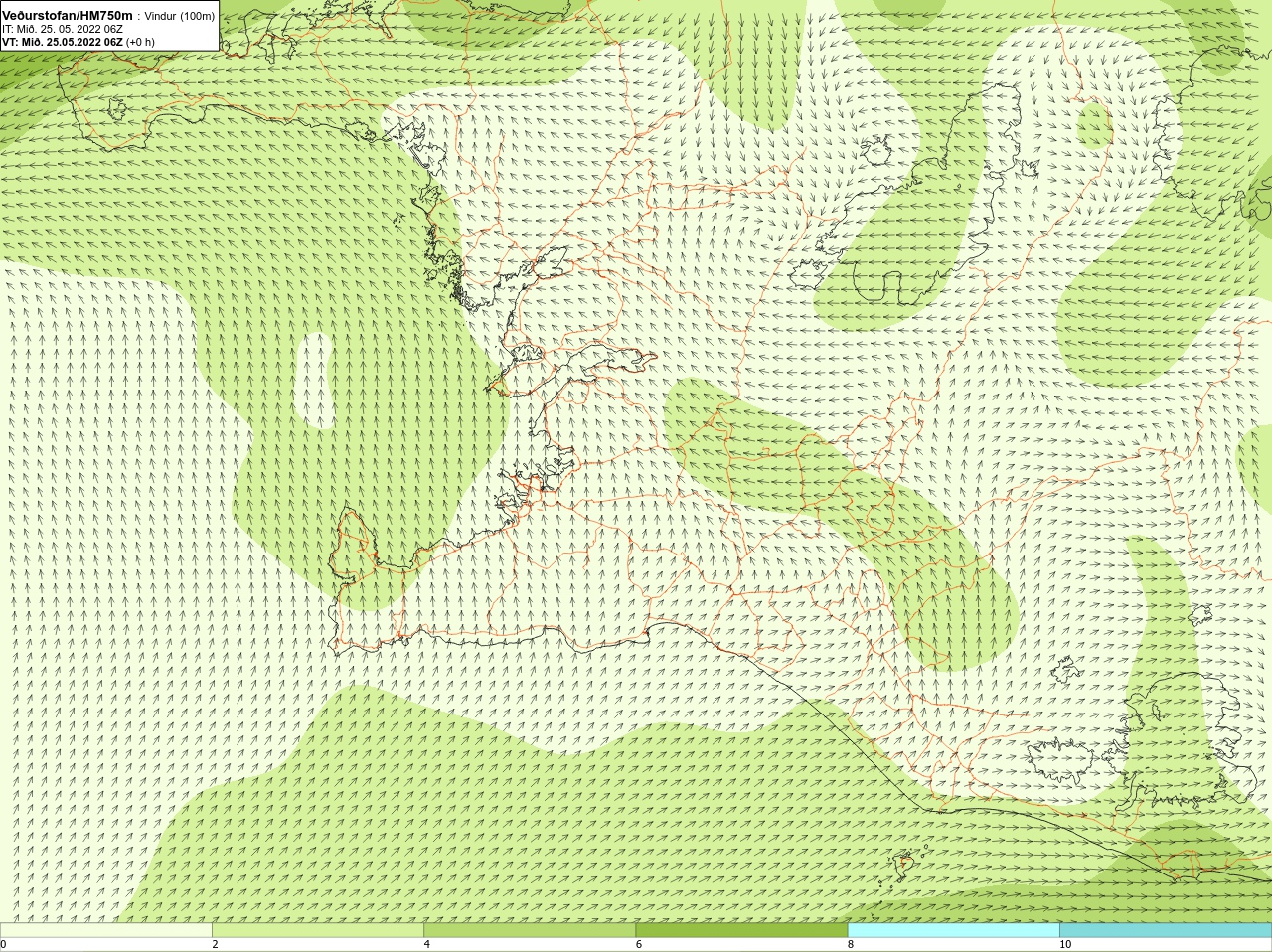Select the dark green 6–8 legend color band

click(741, 930)
